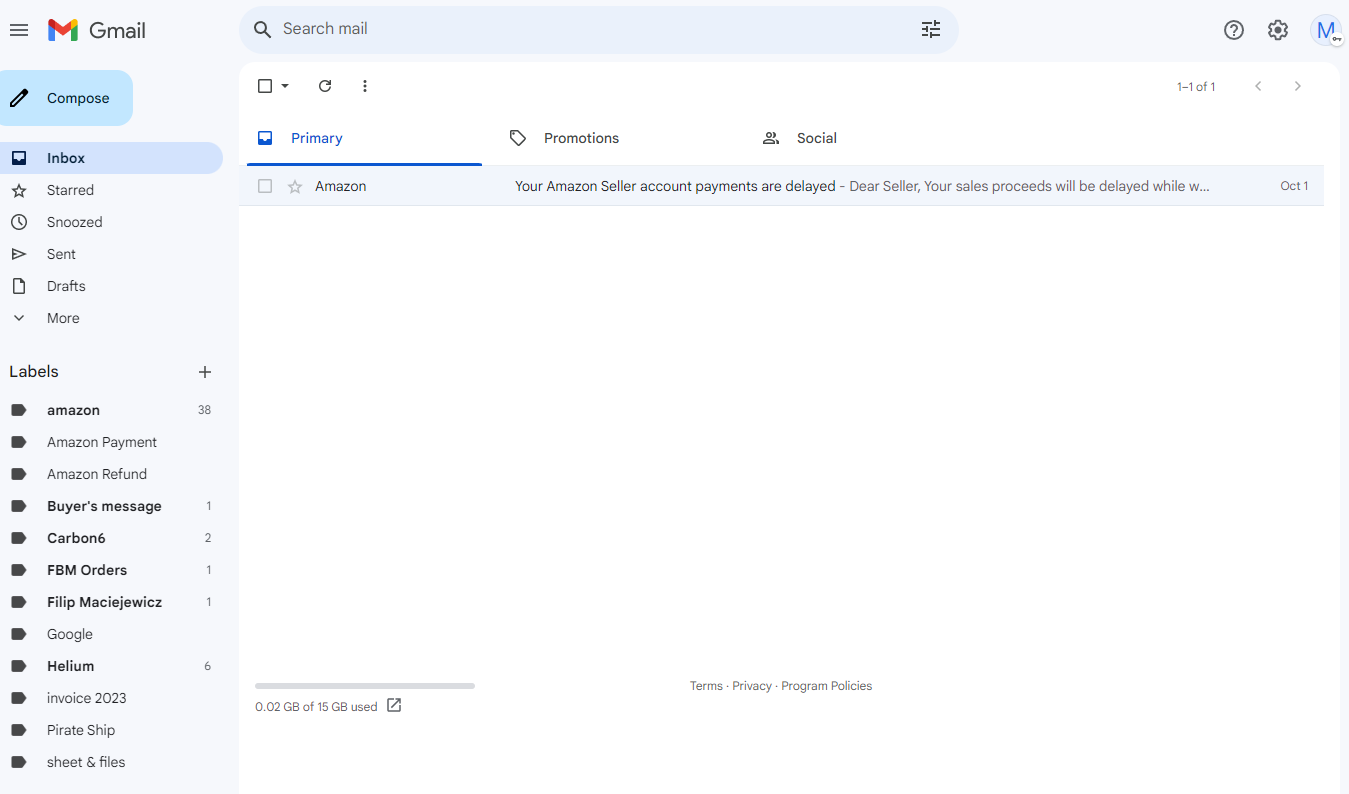Click the Oct 1 date
Viewport: 1349px width, 794px height.
point(1294,186)
